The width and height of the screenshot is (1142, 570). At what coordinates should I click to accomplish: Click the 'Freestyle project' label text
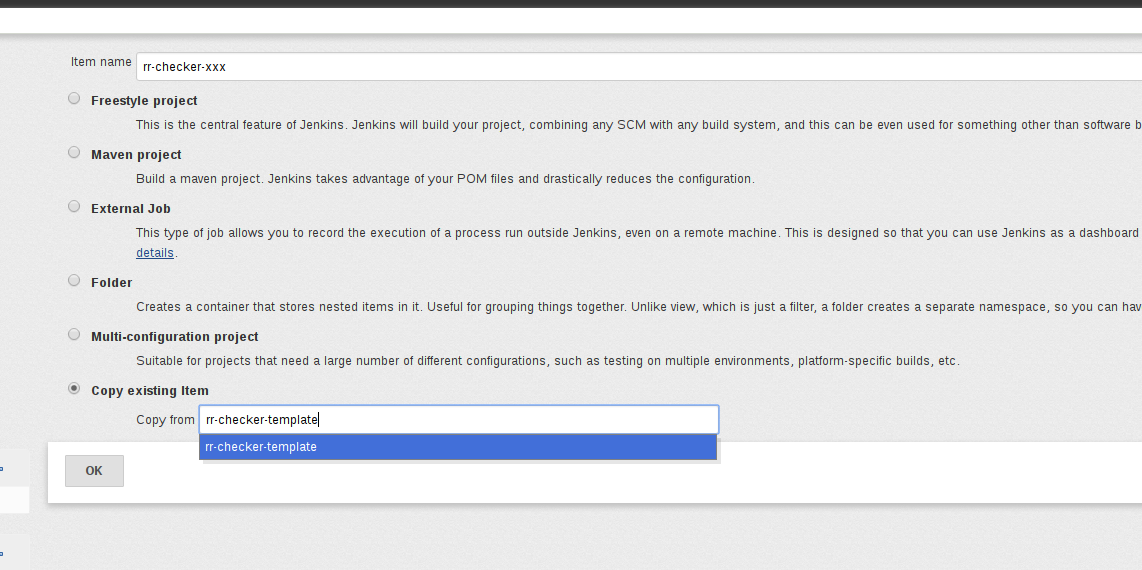[x=144, y=101]
